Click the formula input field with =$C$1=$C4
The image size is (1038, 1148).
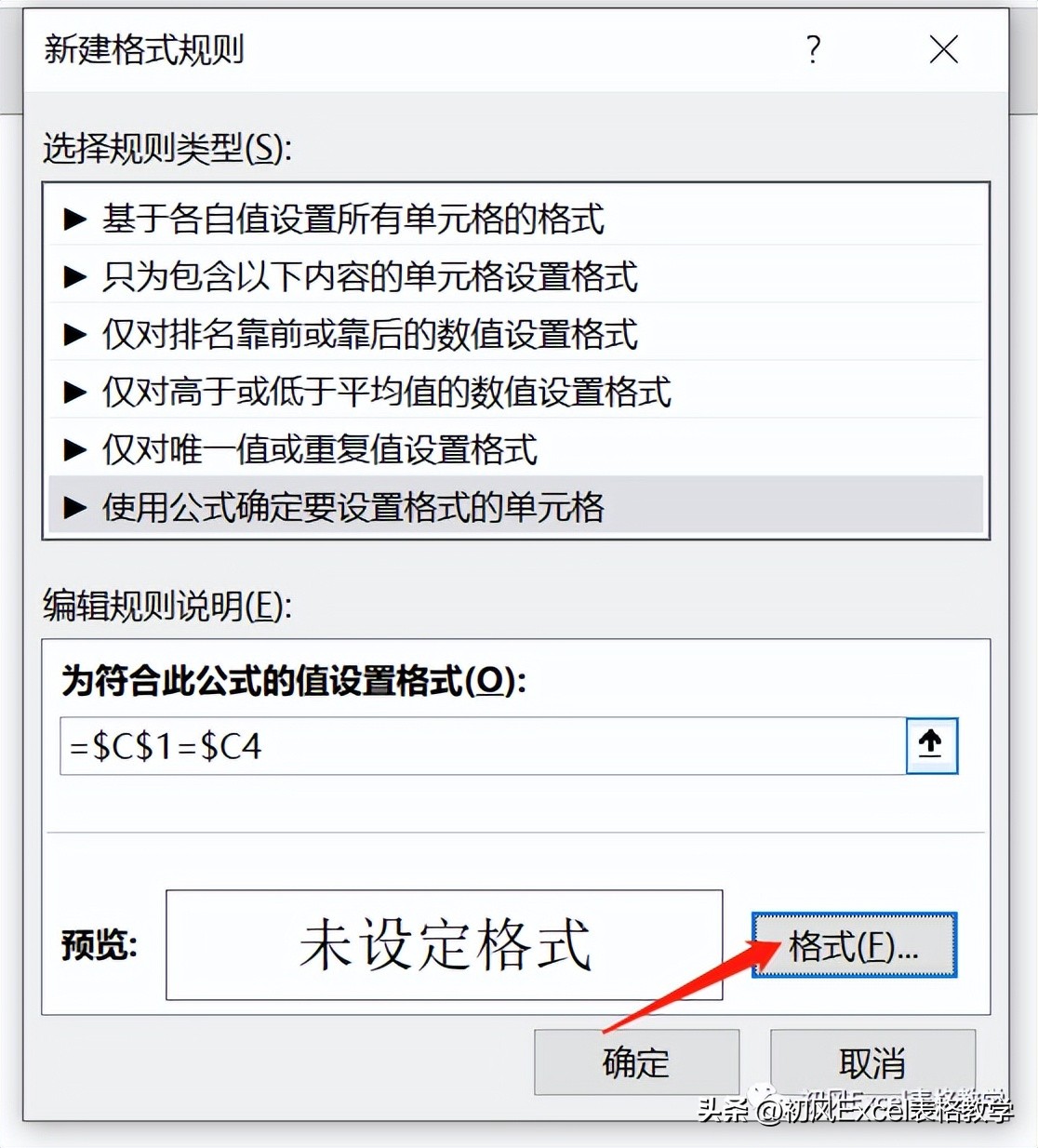click(483, 745)
